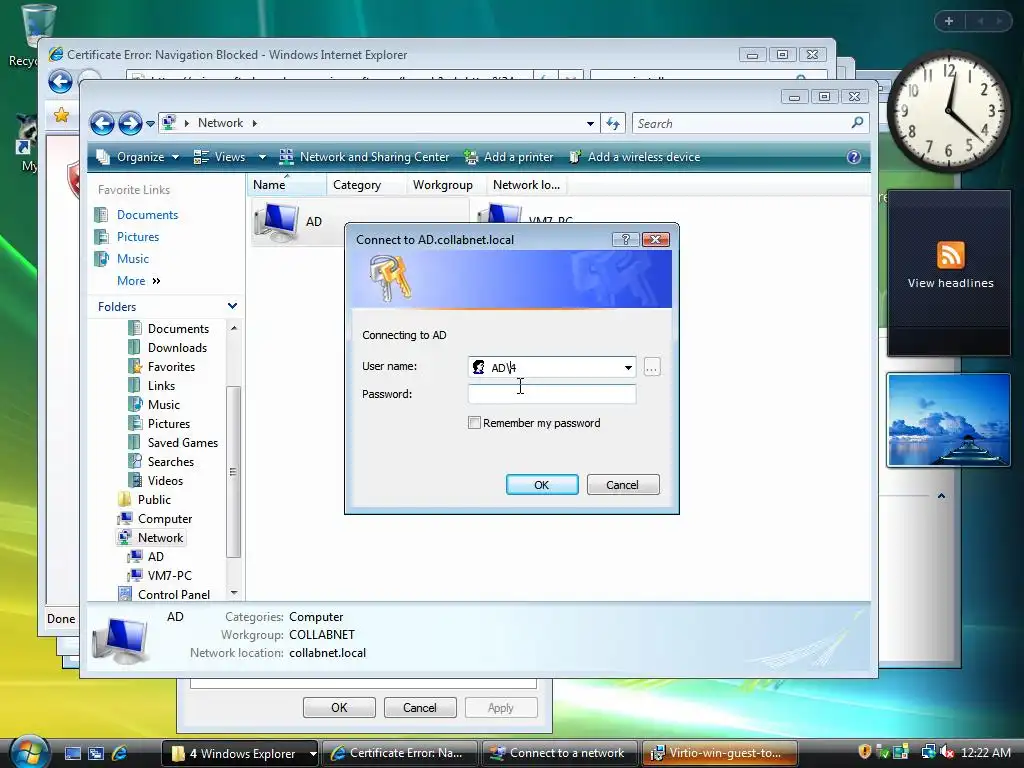1024x768 pixels.
Task: Open Music in Favorite Links
Action: tap(133, 259)
